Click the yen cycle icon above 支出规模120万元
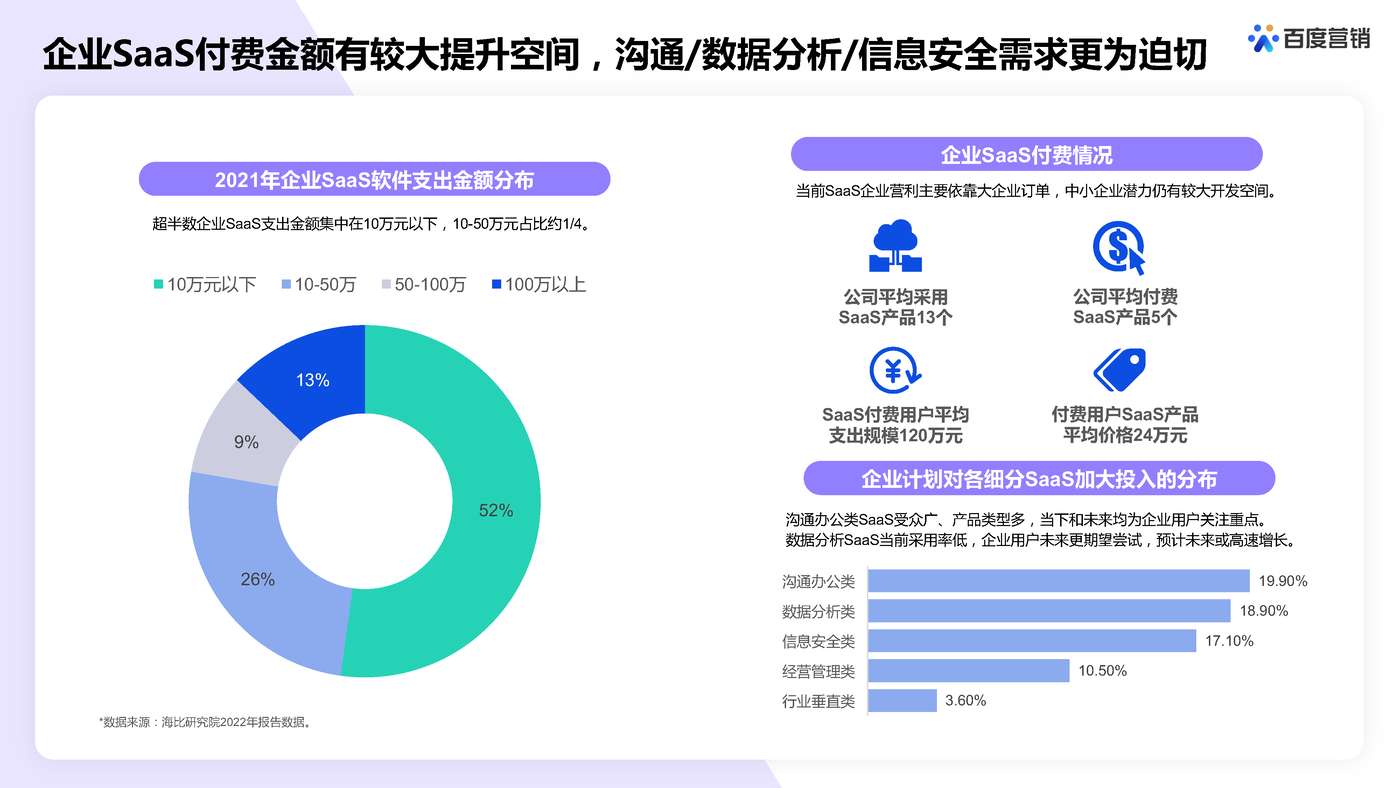 coord(895,370)
